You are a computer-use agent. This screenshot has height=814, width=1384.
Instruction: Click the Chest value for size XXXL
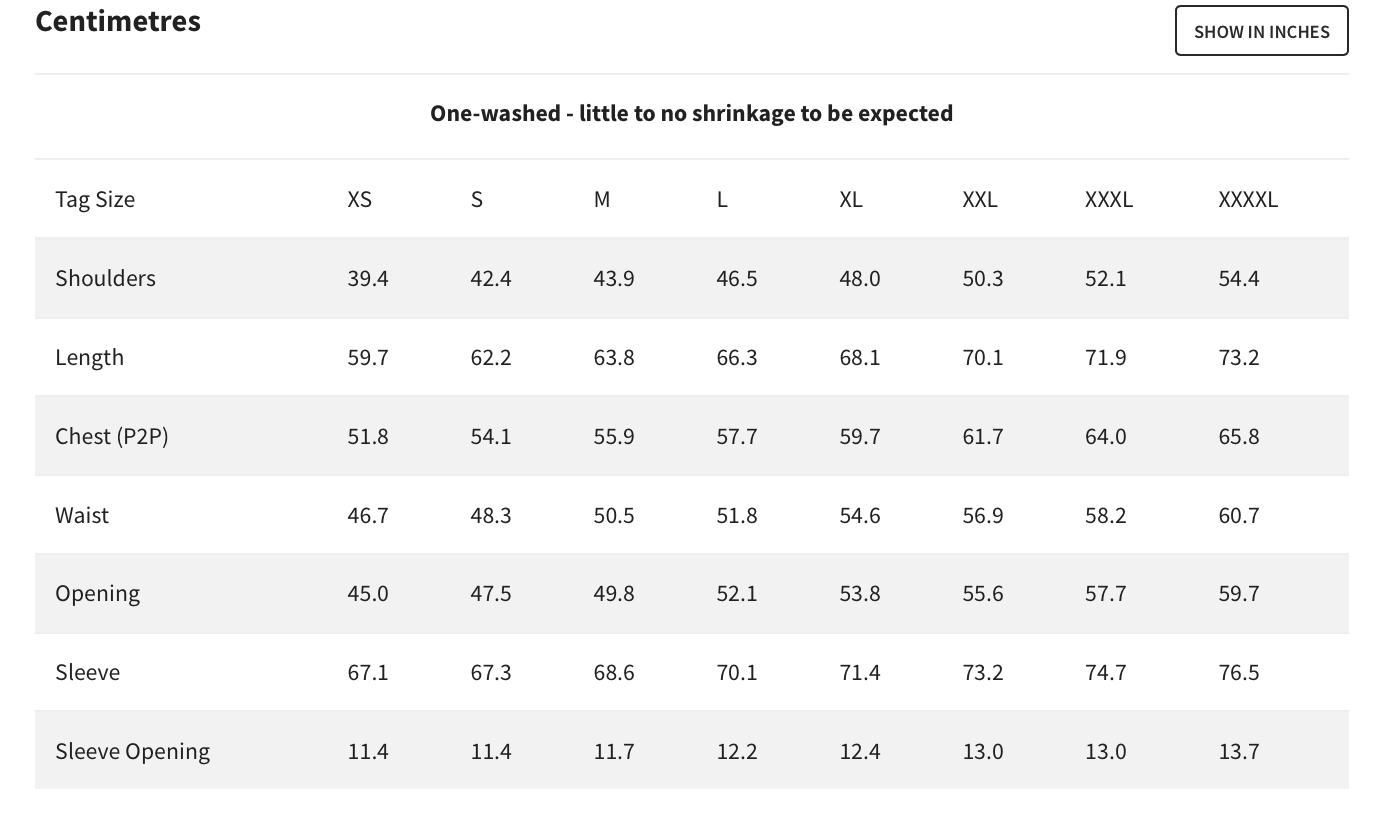1106,436
